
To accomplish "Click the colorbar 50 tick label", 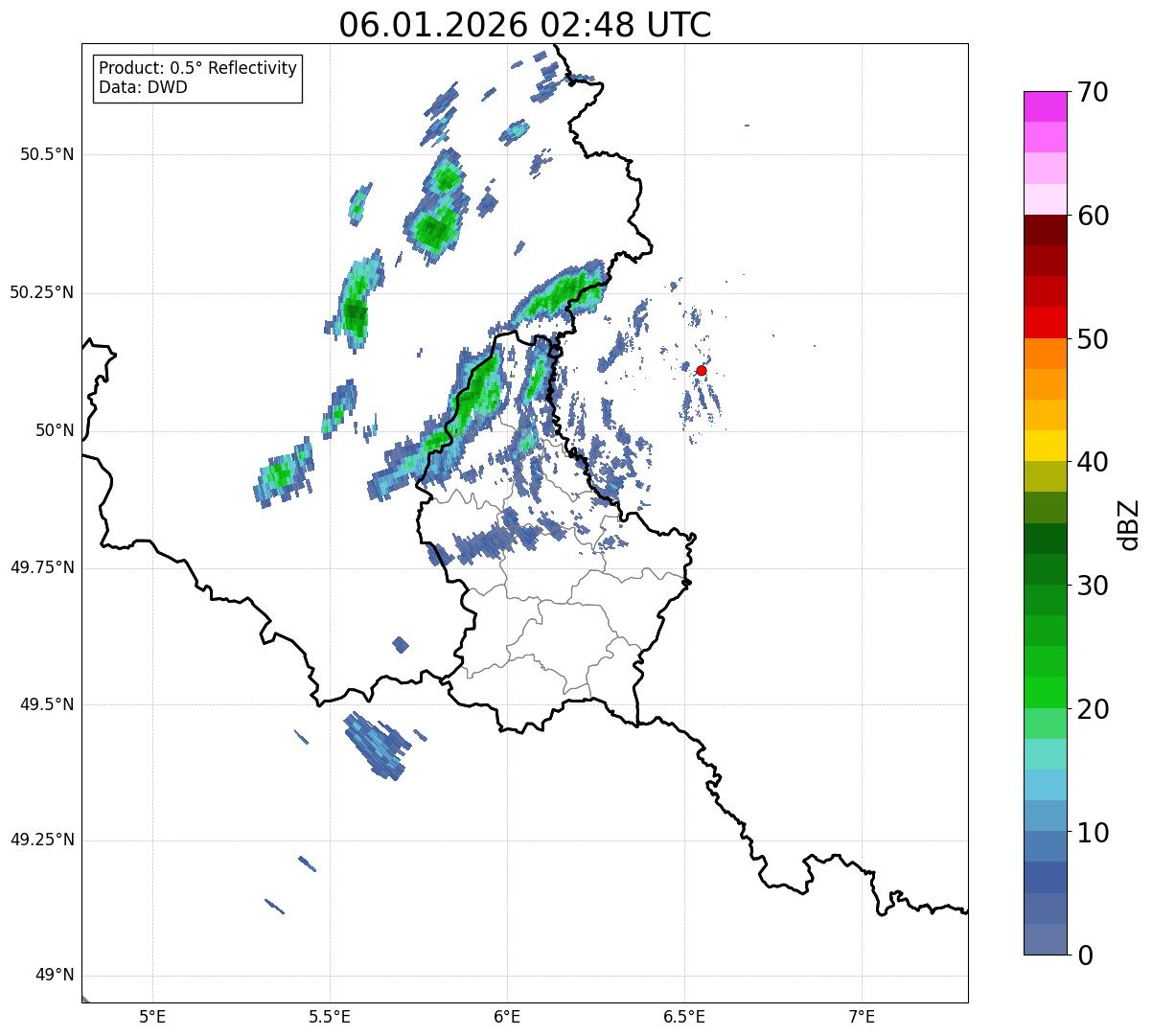I will click(x=1092, y=339).
